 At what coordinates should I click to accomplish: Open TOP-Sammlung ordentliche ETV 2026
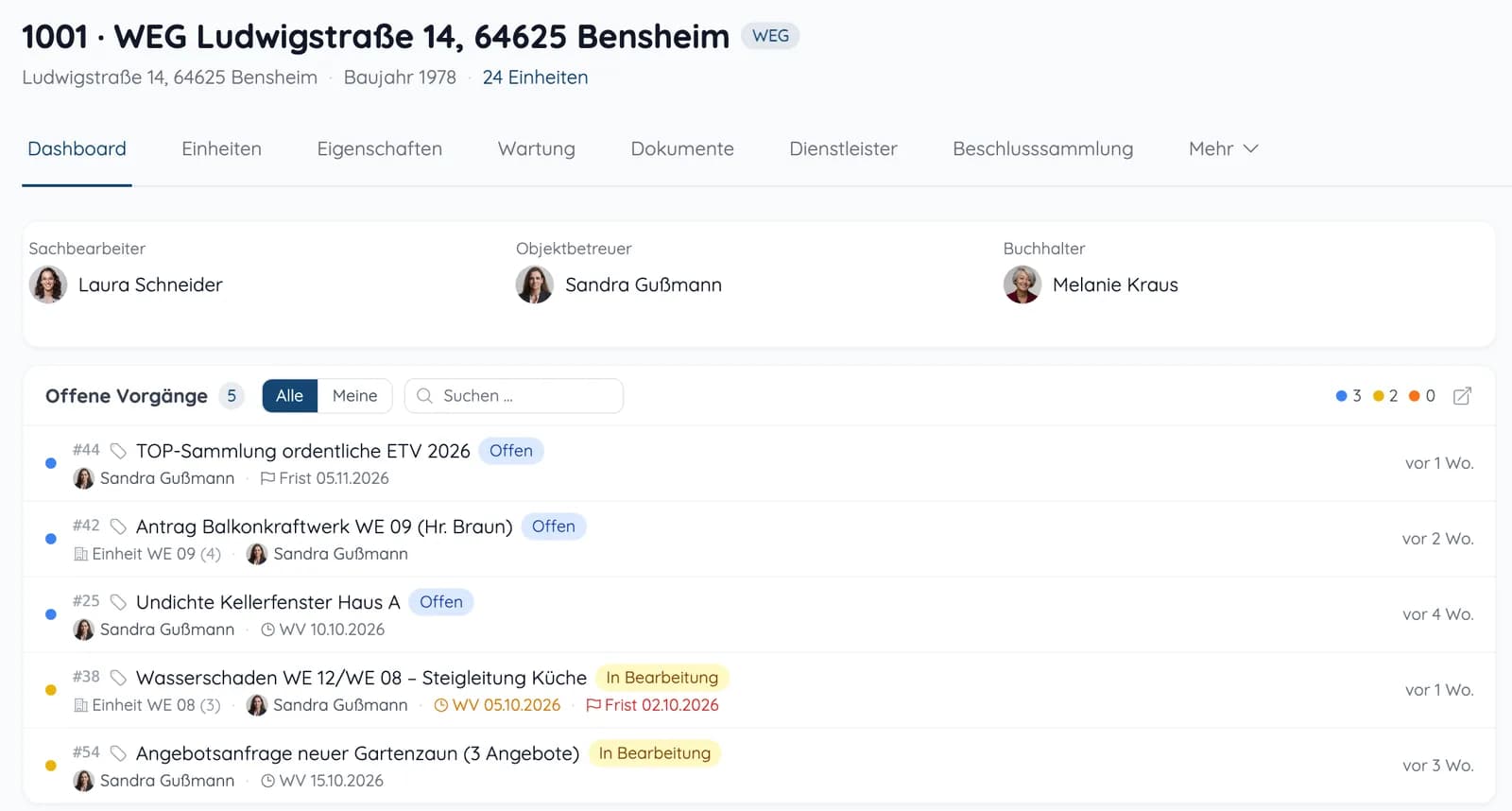tap(303, 451)
